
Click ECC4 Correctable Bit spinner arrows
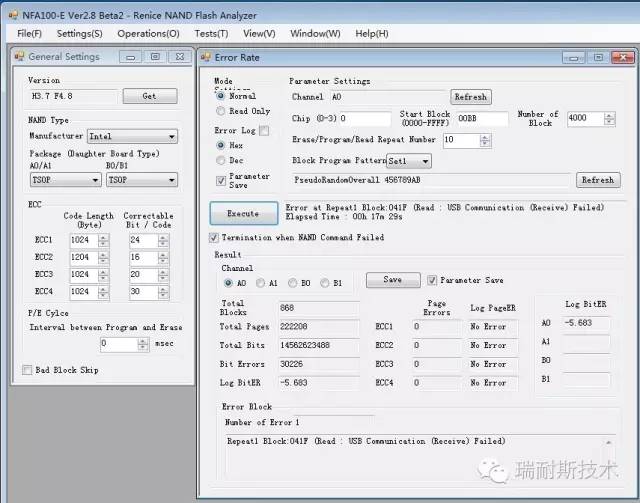(x=163, y=292)
